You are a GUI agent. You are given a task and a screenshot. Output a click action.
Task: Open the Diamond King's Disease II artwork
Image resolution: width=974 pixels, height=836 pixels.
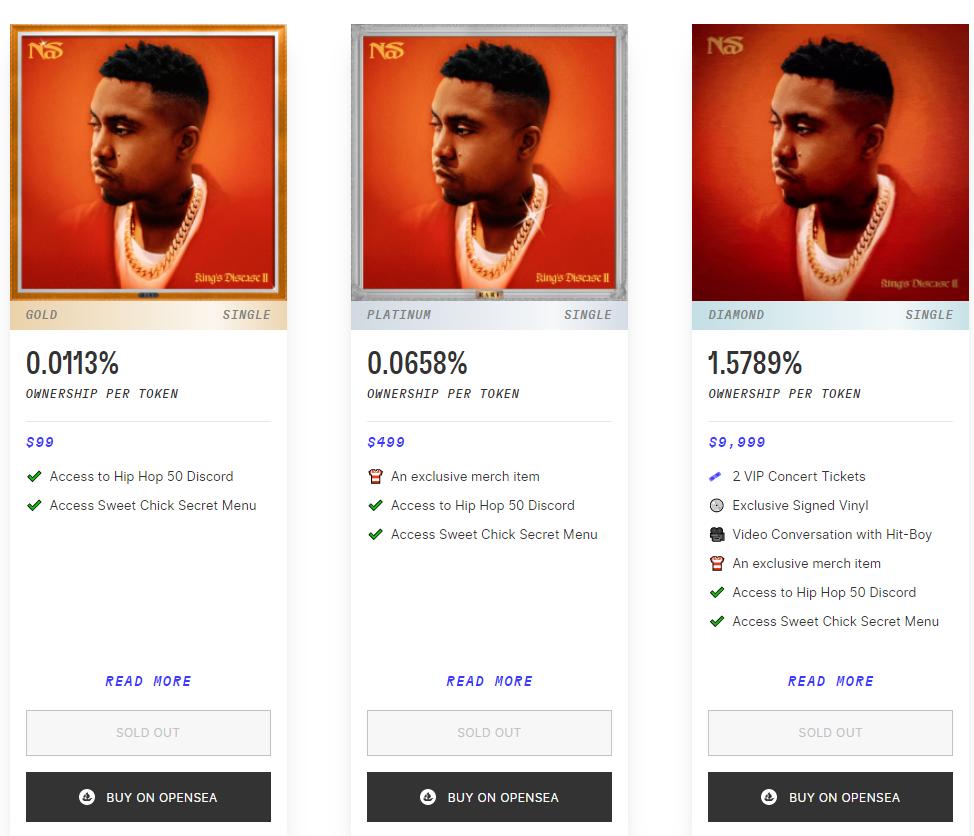tap(830, 162)
